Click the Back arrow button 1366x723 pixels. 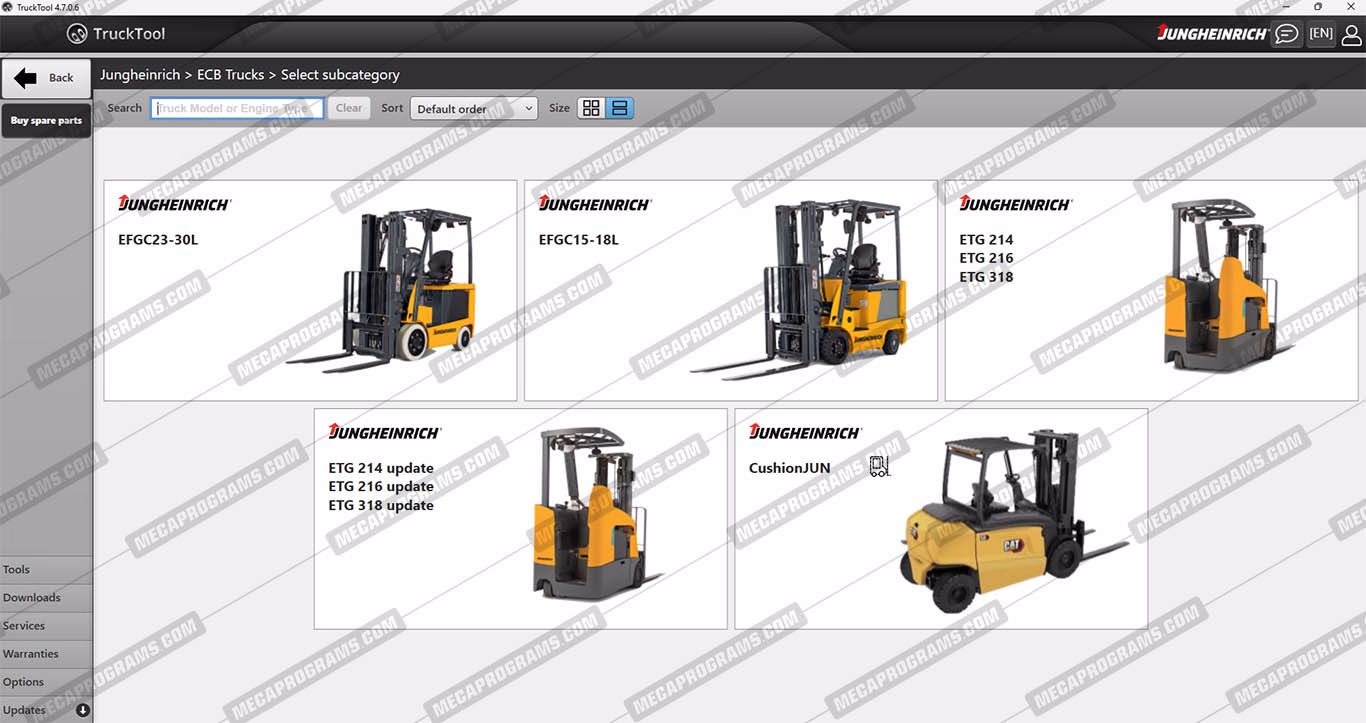tap(46, 78)
